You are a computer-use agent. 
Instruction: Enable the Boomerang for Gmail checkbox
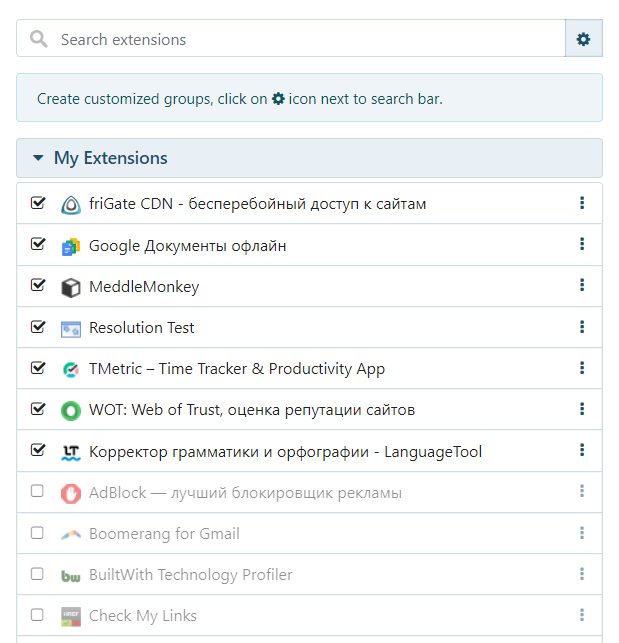click(x=37, y=532)
